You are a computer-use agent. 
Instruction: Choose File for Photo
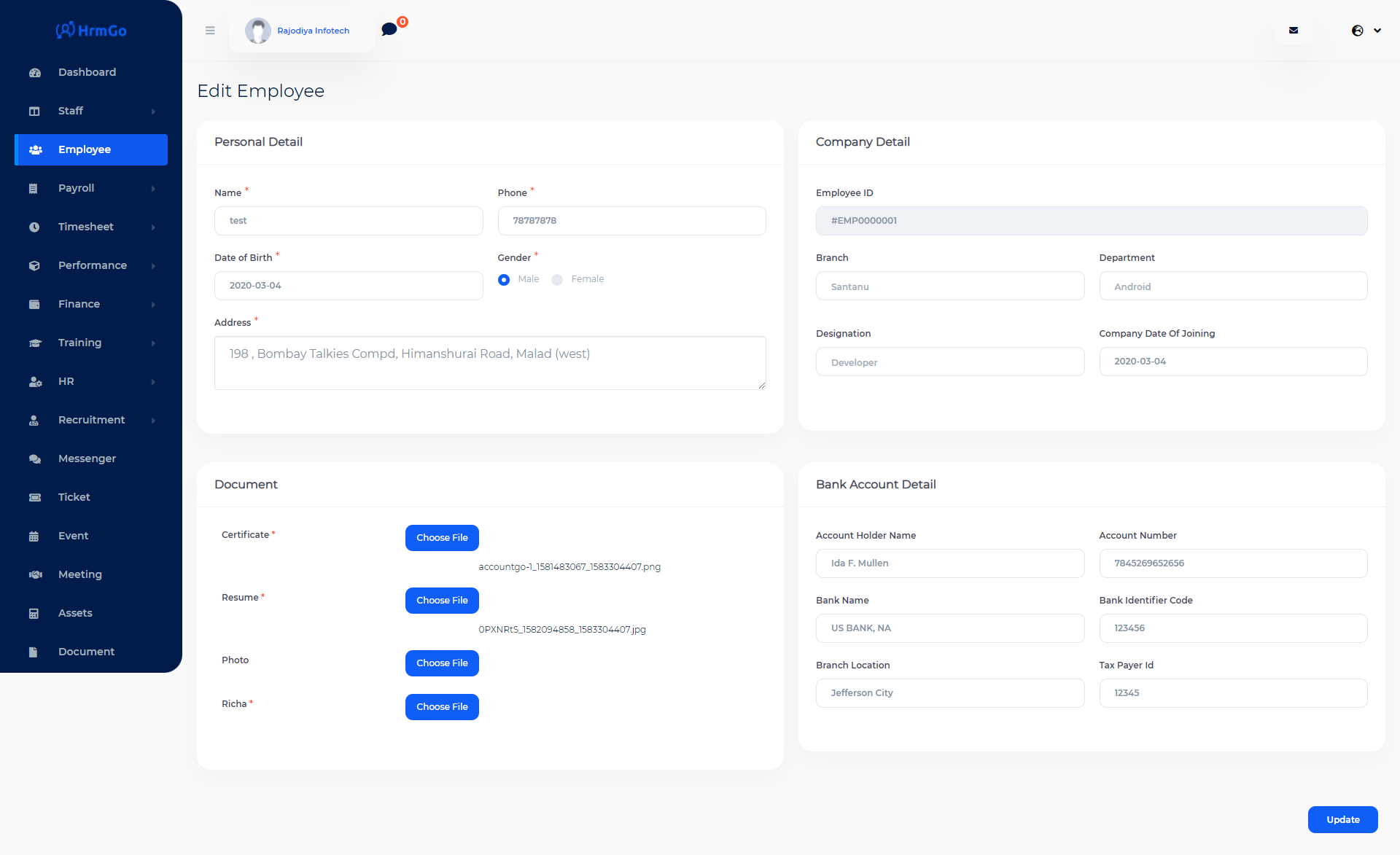tap(442, 663)
